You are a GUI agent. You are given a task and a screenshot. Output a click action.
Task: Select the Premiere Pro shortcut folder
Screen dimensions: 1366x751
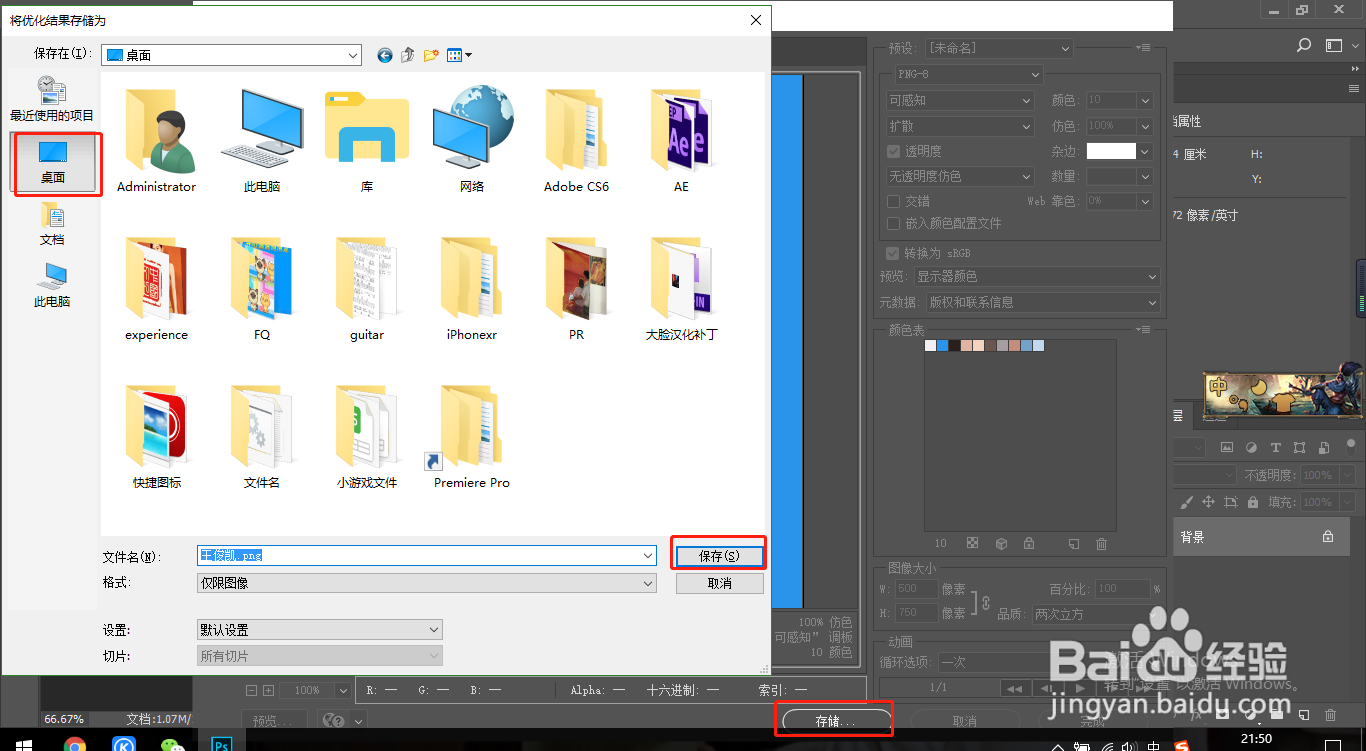point(472,436)
